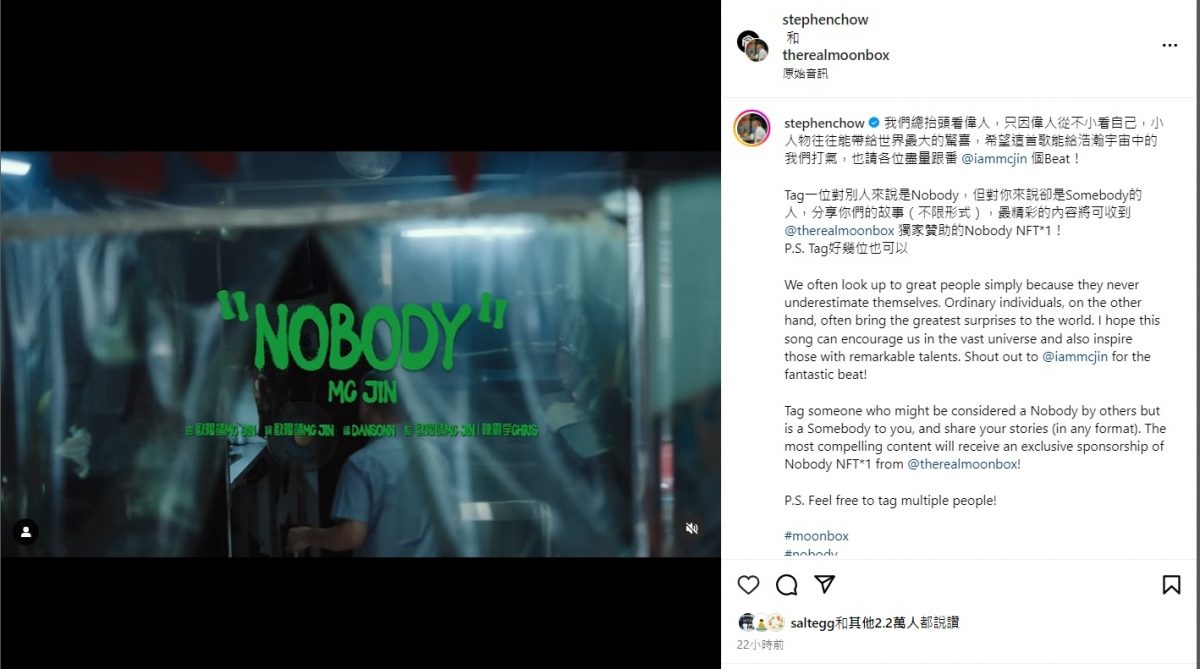Open stephenchow profile from the header
Screen dimensions: 1200x669
point(825,19)
